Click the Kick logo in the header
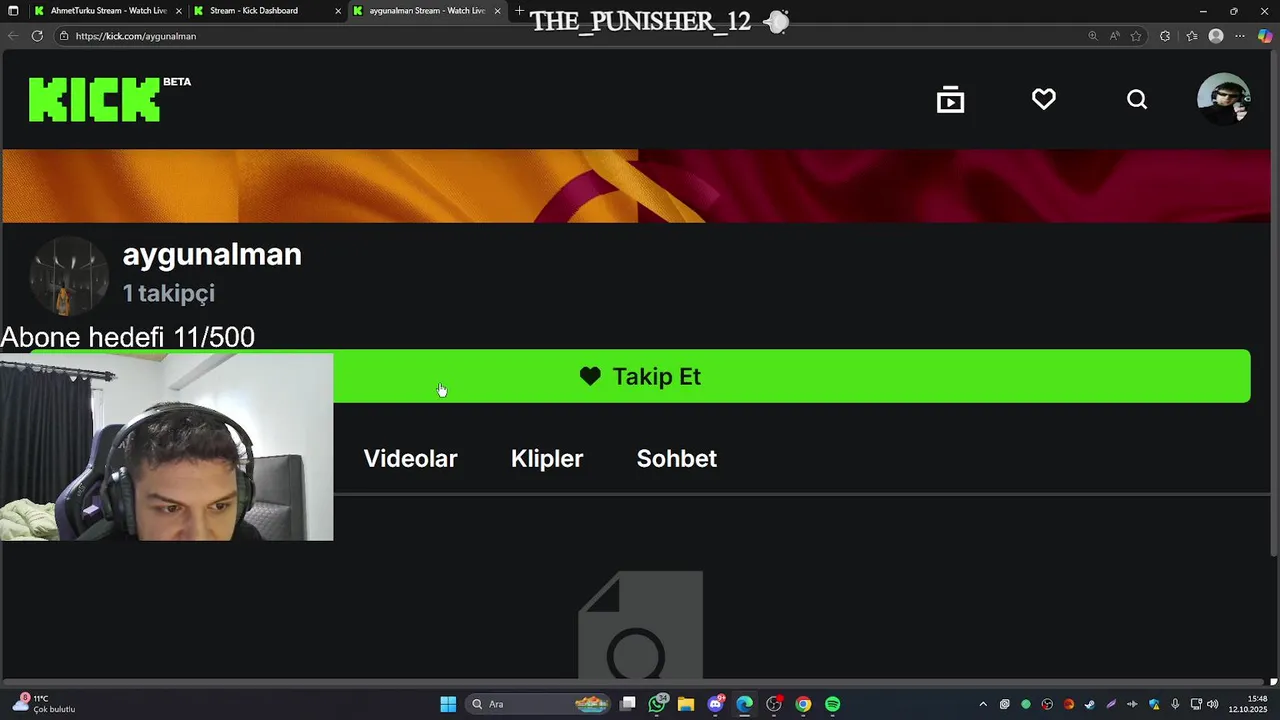The height and width of the screenshot is (720, 1280). point(95,99)
